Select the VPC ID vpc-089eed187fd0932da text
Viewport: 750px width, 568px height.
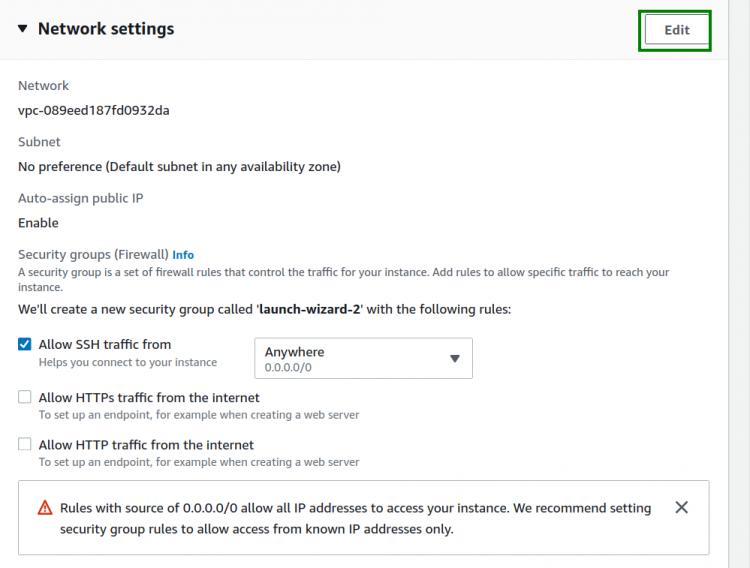coord(93,110)
